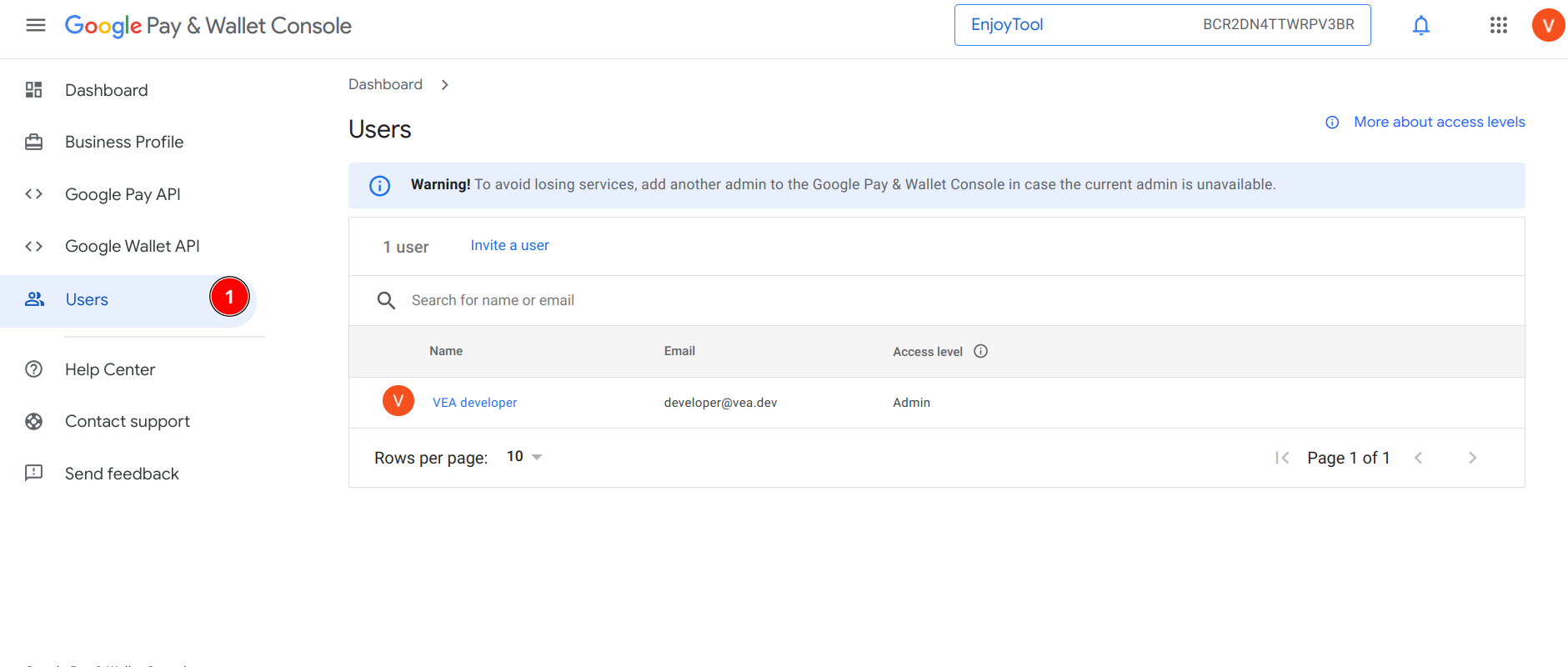Screen dimensions: 1568x667
Task: Open the Google apps grid
Action: 1499,25
